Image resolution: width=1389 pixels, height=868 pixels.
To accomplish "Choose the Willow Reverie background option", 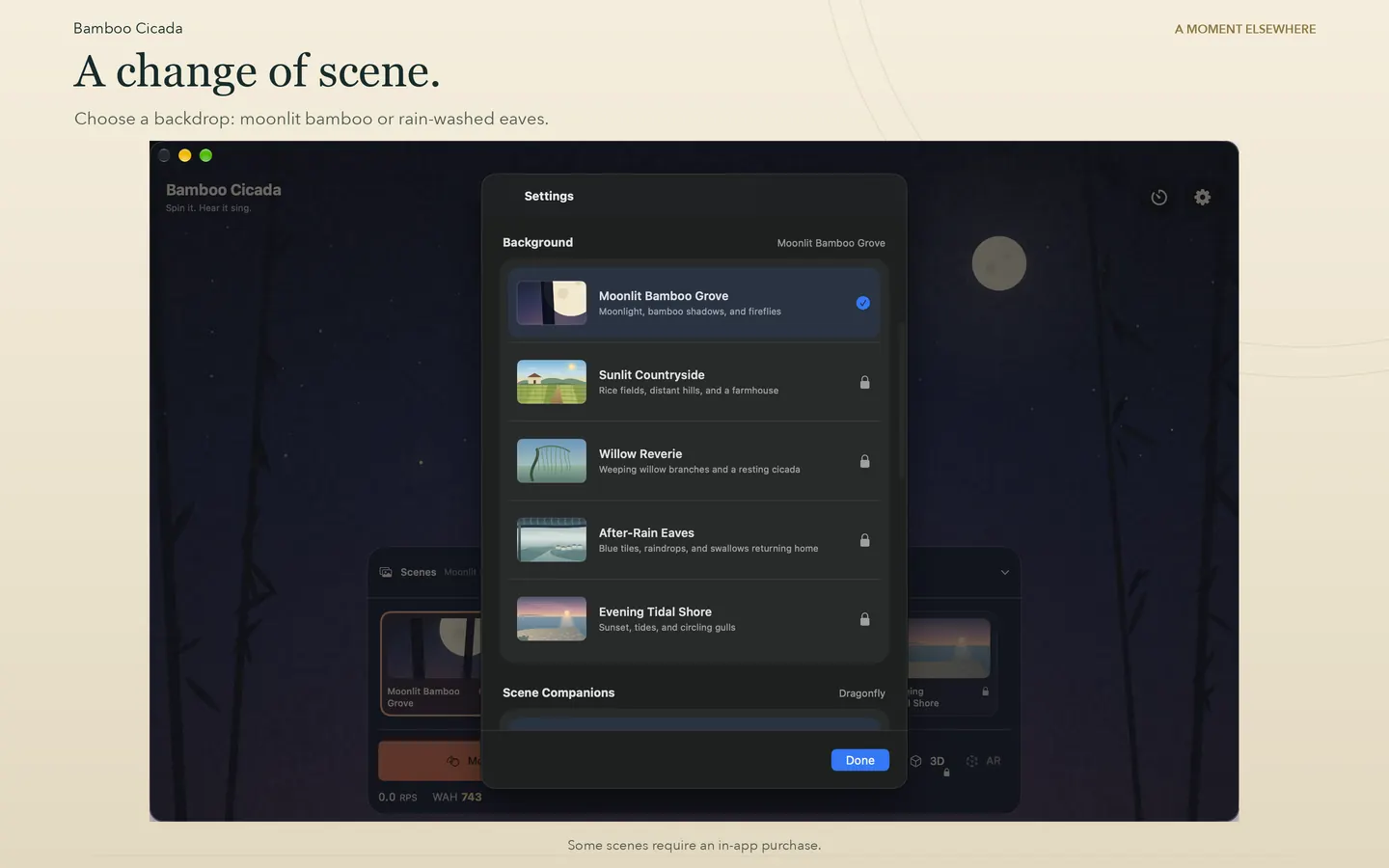I will pos(694,461).
